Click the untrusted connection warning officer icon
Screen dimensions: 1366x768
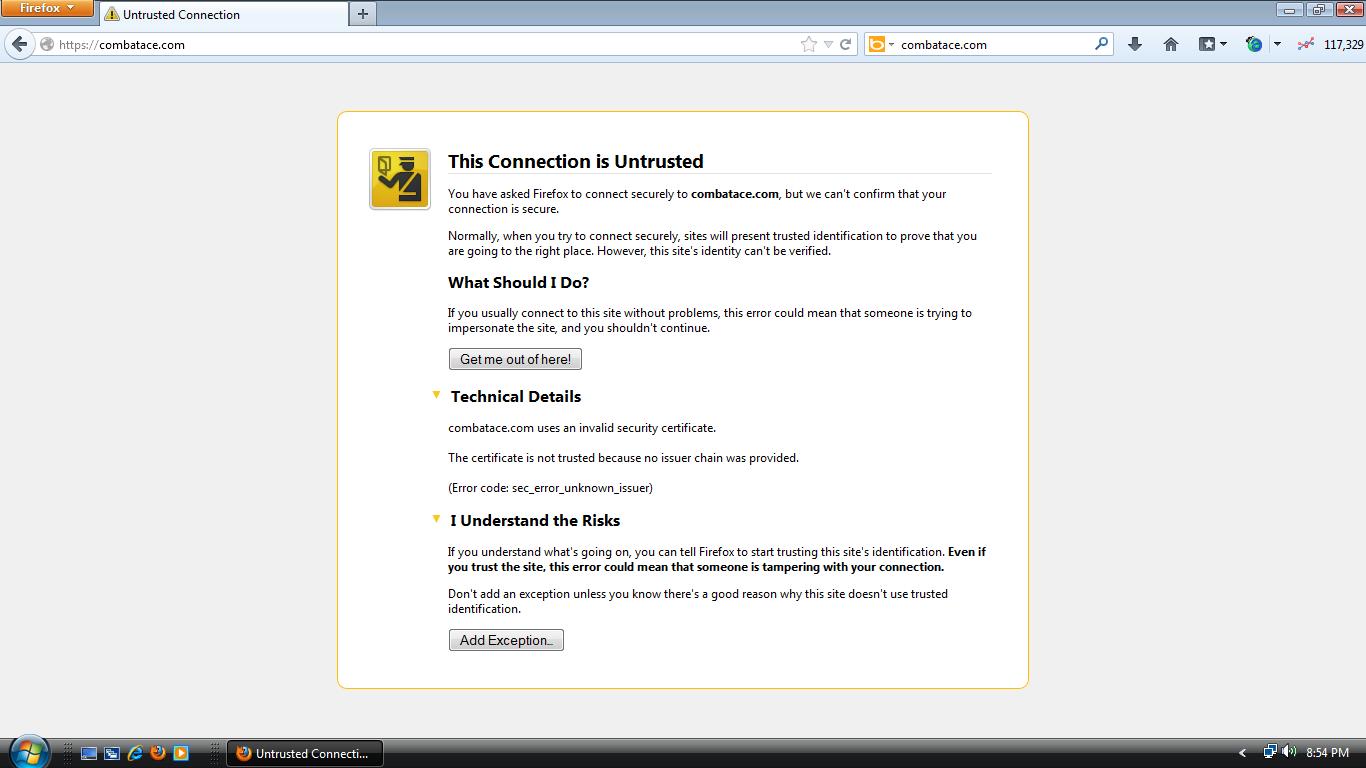400,179
